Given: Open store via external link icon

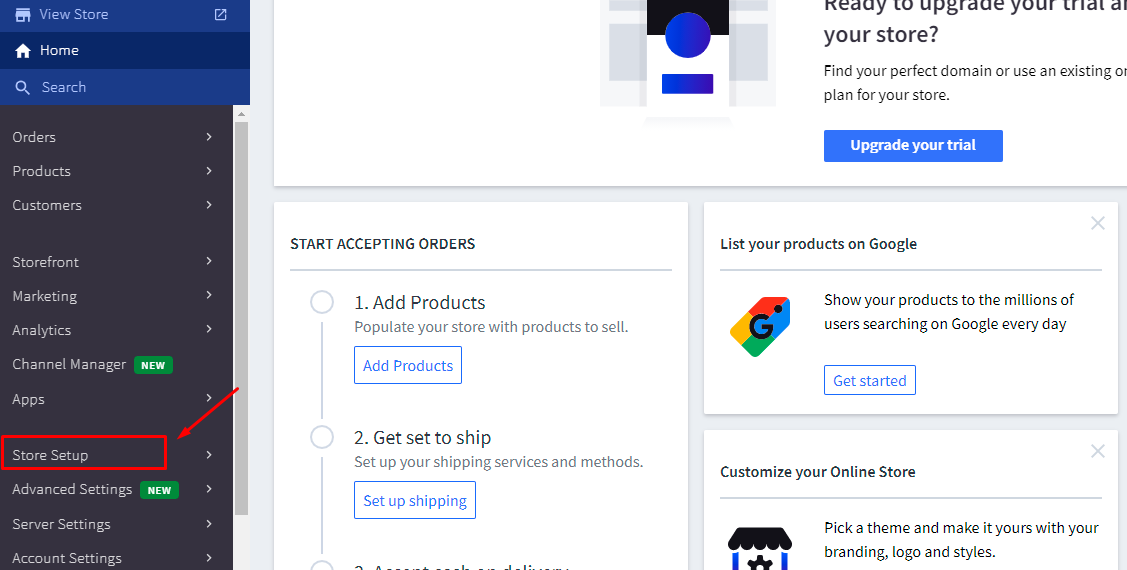Looking at the screenshot, I should coord(221,15).
